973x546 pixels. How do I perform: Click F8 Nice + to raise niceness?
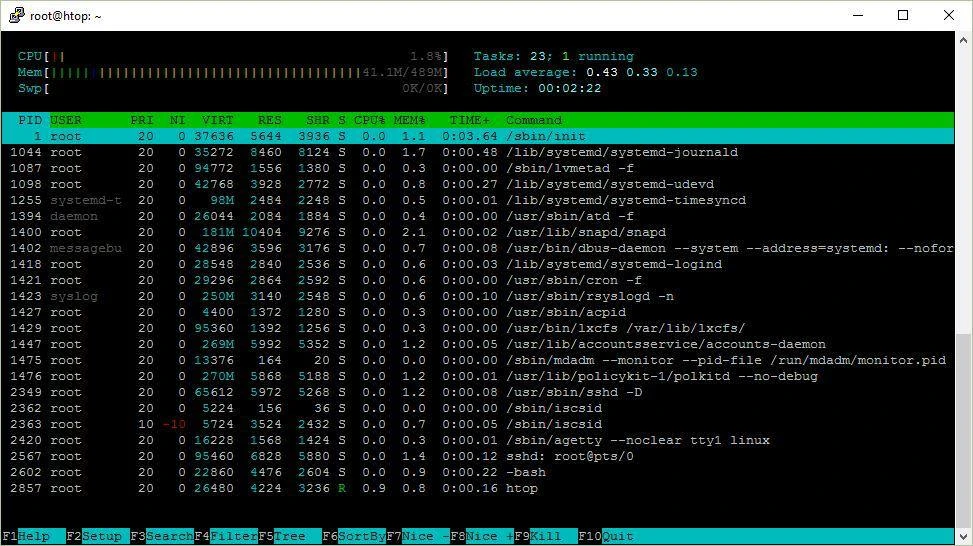[x=482, y=536]
